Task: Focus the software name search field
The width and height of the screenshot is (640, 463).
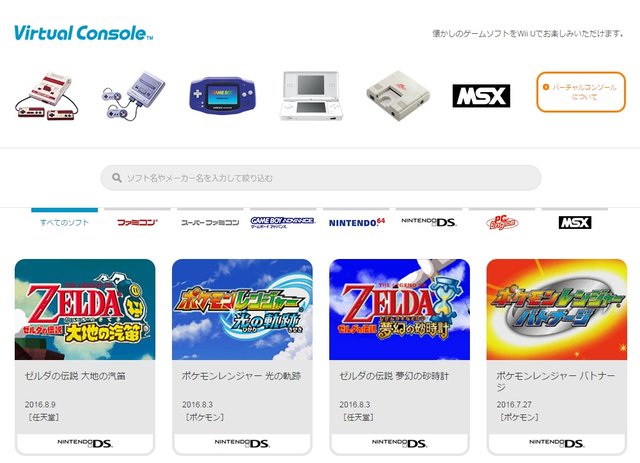Action: pyautogui.click(x=321, y=178)
